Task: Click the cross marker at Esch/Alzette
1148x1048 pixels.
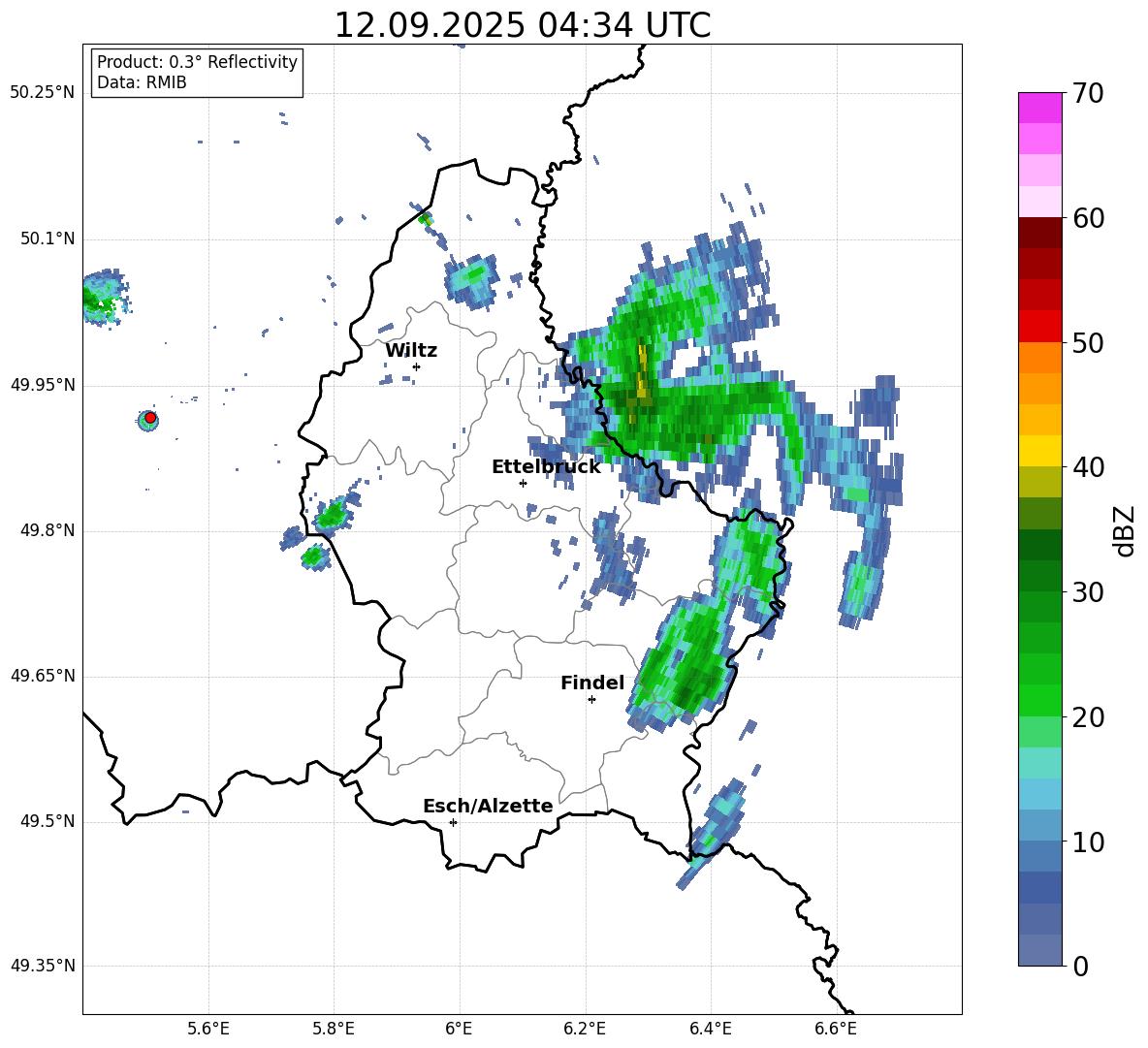Action: pyautogui.click(x=453, y=822)
